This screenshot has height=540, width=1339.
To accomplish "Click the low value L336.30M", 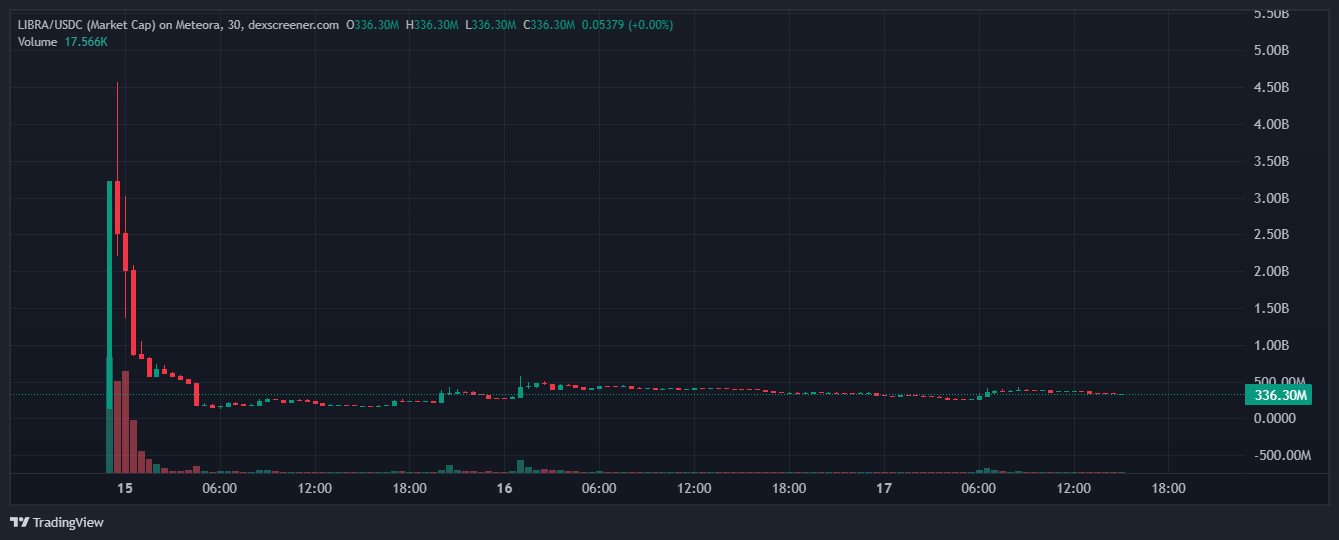I will 490,24.
